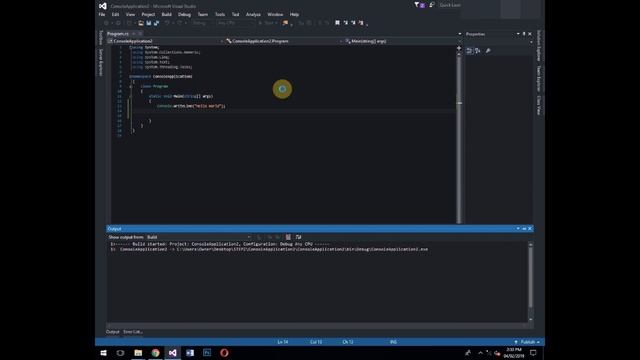Click the Start debugging button
This screenshot has height=360, width=640.
click(268, 23)
